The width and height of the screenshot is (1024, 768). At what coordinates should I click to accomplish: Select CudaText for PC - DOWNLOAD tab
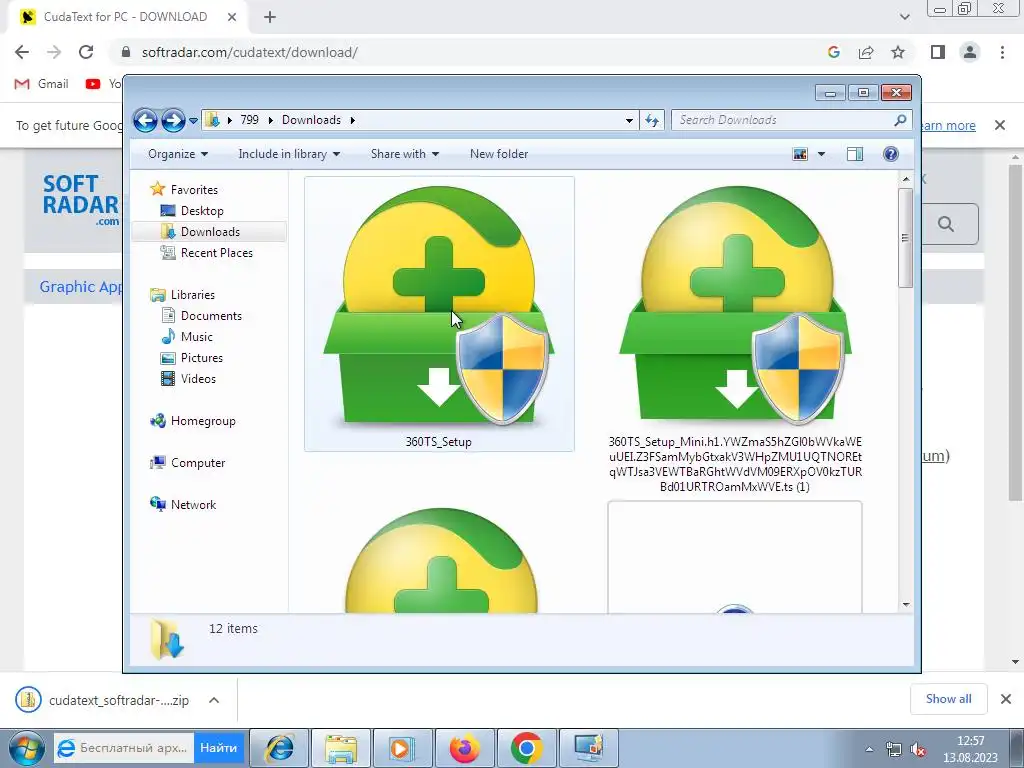(x=127, y=17)
